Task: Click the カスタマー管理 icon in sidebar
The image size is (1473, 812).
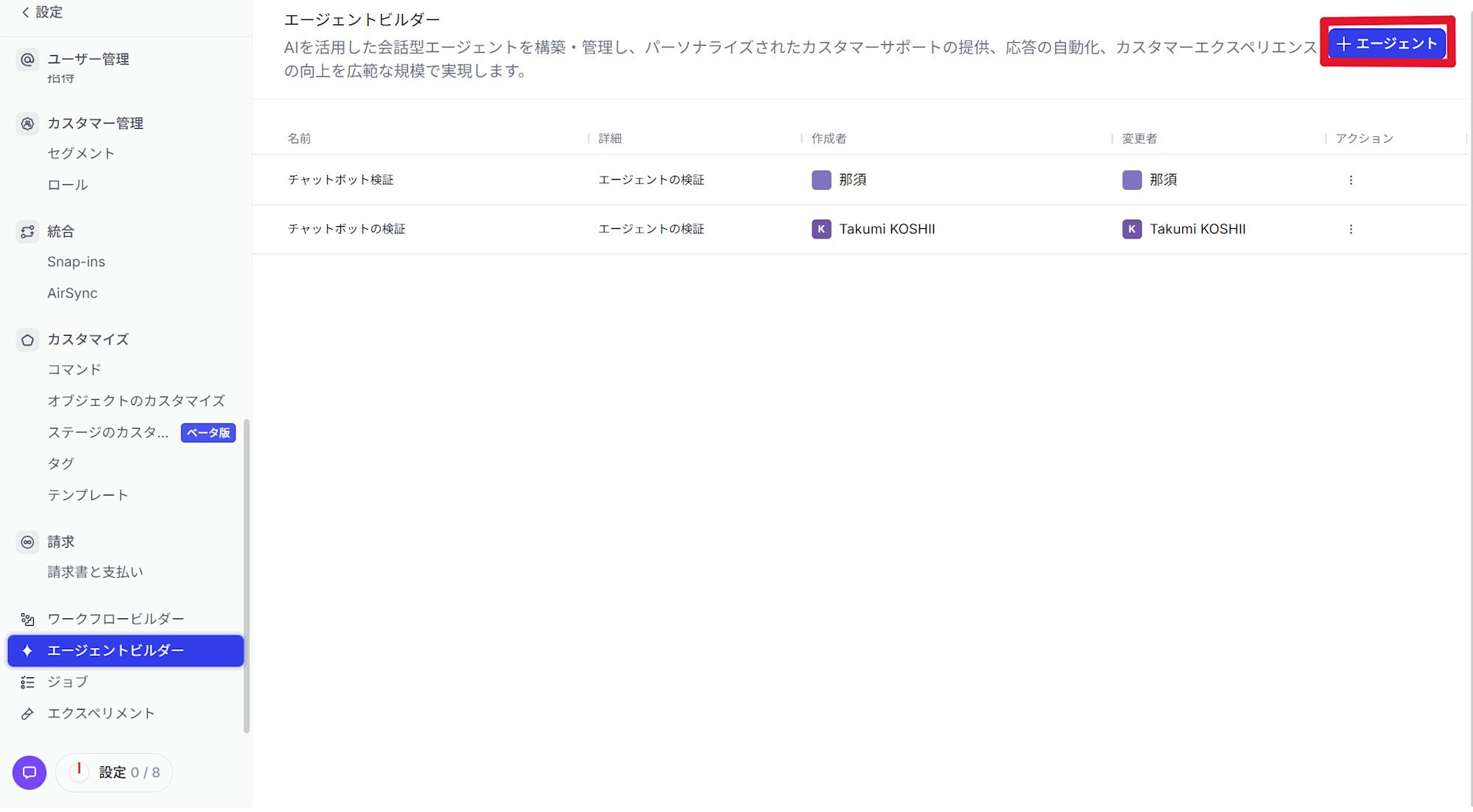Action: pyautogui.click(x=27, y=124)
